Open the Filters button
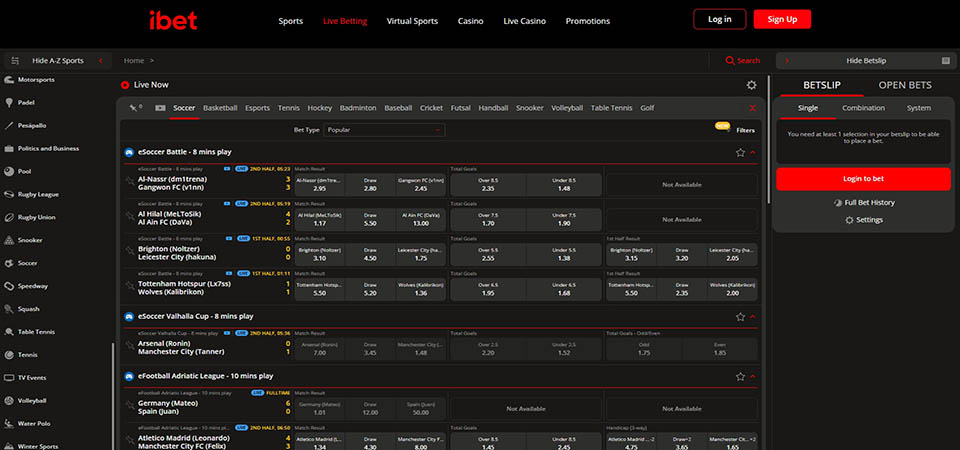This screenshot has height=450, width=960. coord(745,130)
